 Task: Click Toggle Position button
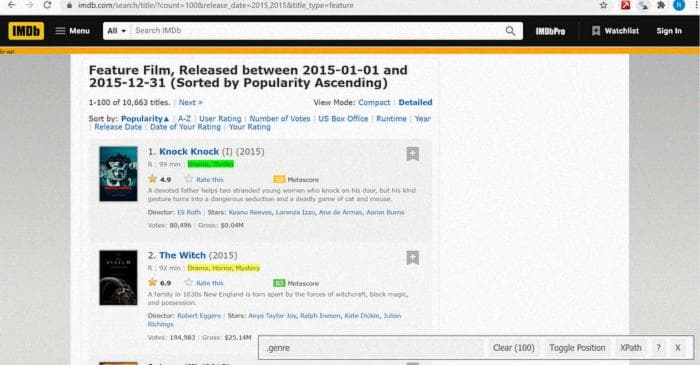[x=577, y=348]
